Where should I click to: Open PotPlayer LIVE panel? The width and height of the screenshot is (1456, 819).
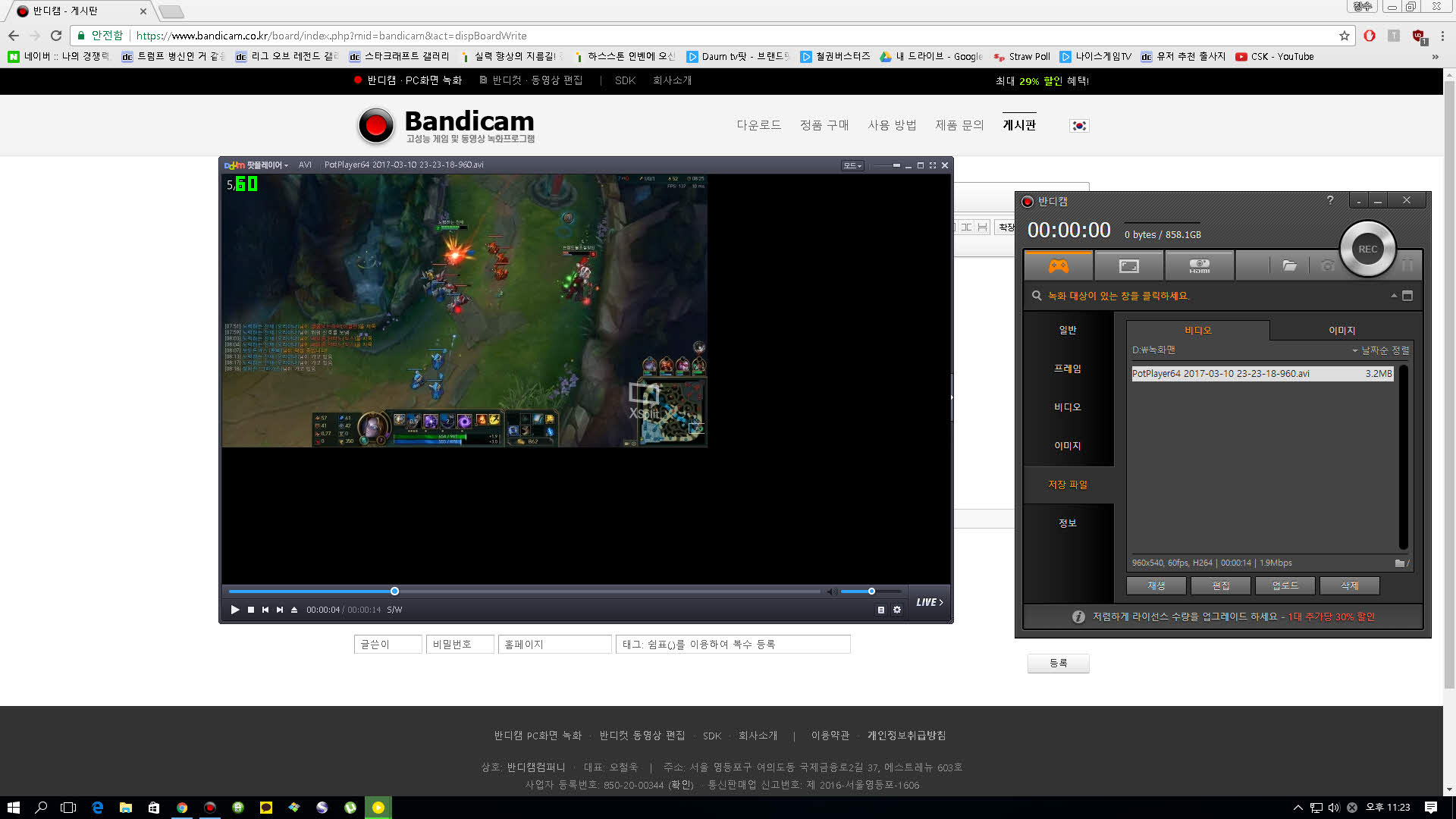click(930, 602)
